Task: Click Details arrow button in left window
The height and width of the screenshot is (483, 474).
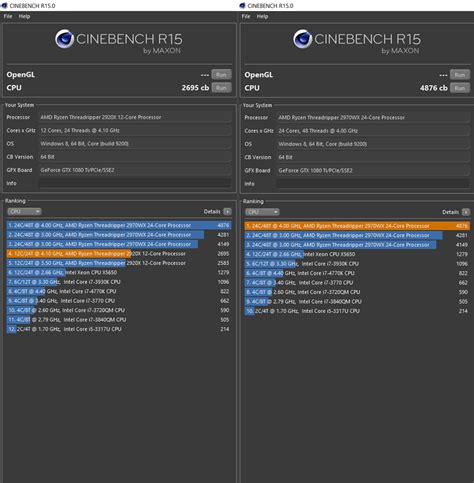Action: [x=227, y=212]
